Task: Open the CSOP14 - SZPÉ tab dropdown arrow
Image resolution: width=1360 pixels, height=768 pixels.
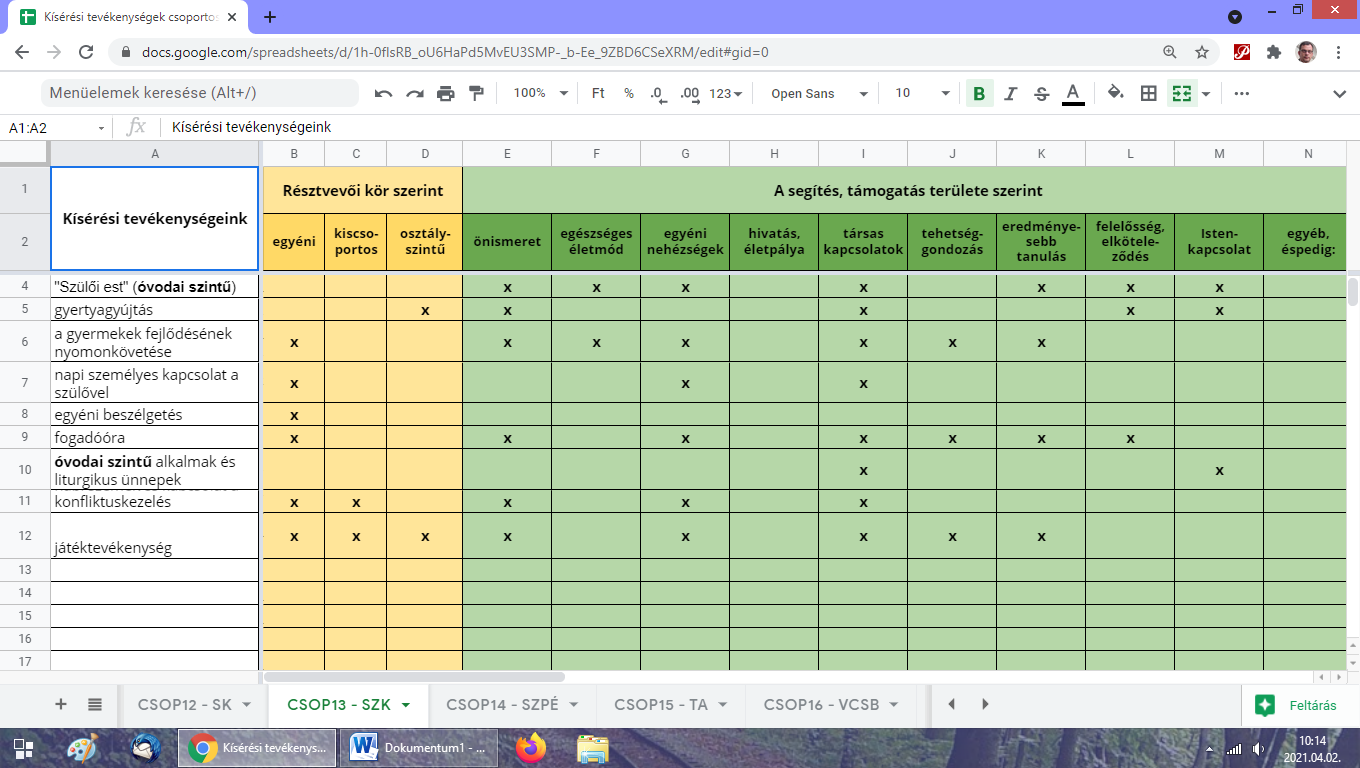Action: pos(574,704)
